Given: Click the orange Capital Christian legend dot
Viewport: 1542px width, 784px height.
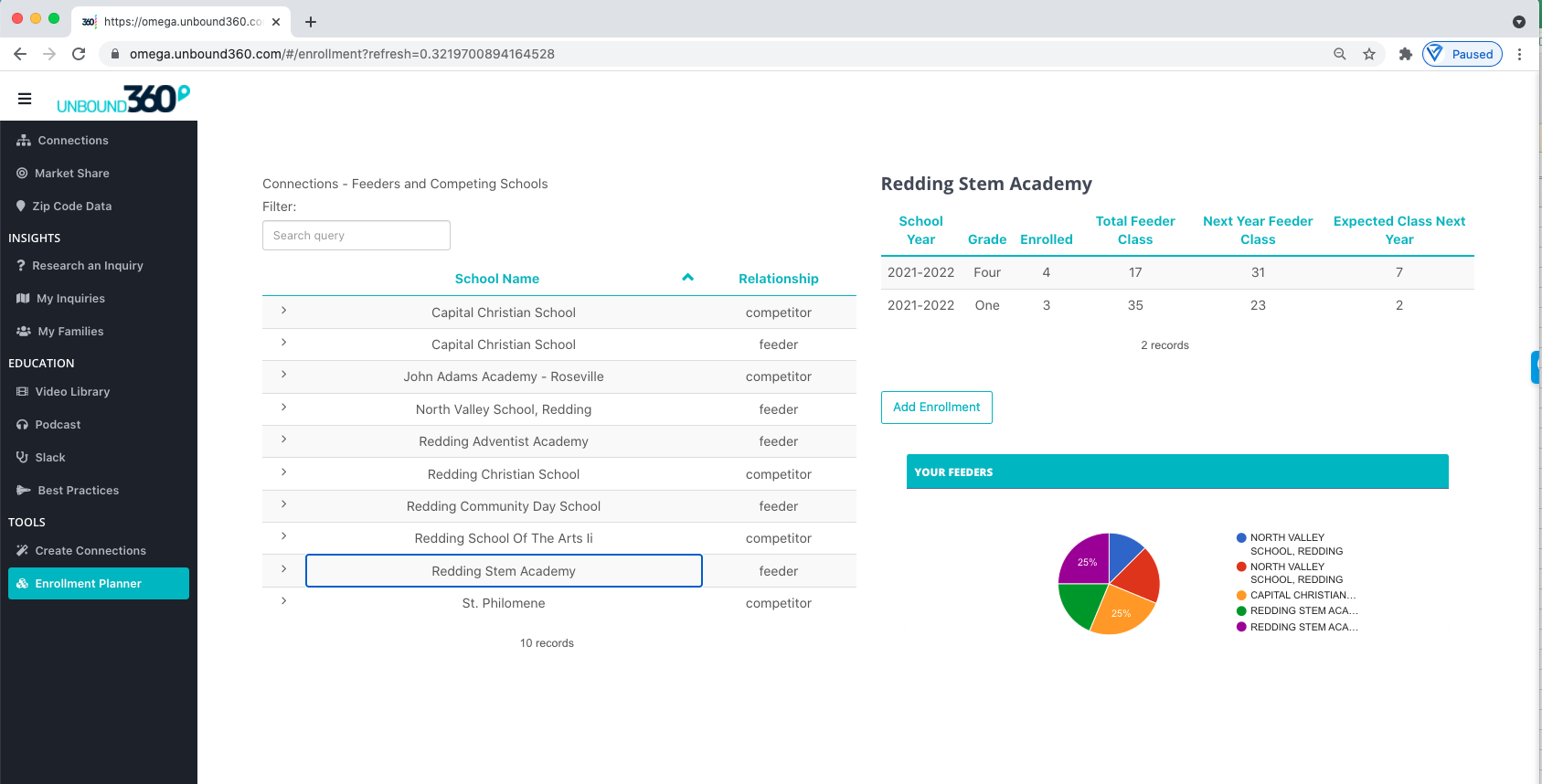Looking at the screenshot, I should [x=1241, y=596].
